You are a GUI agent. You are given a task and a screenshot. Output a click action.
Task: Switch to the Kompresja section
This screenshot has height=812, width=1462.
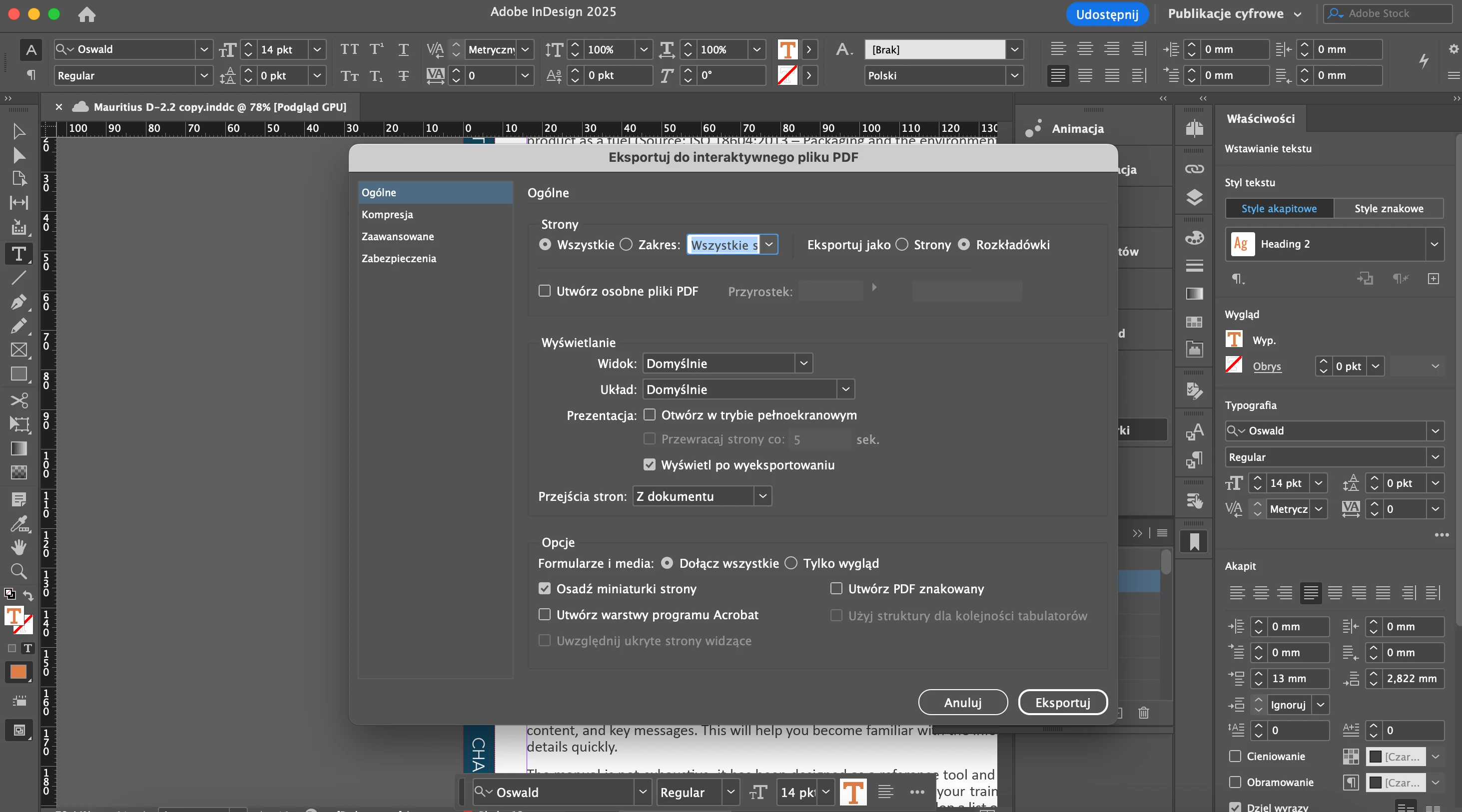387,214
